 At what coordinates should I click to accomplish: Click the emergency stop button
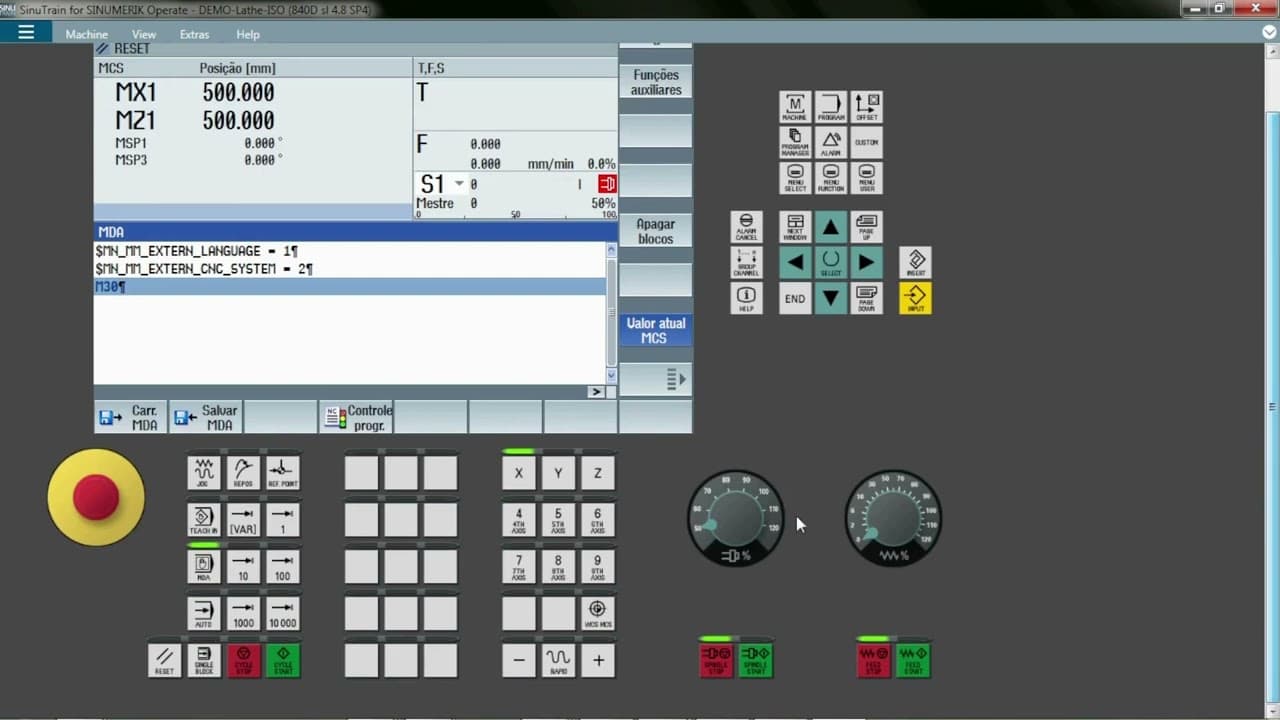(96, 497)
